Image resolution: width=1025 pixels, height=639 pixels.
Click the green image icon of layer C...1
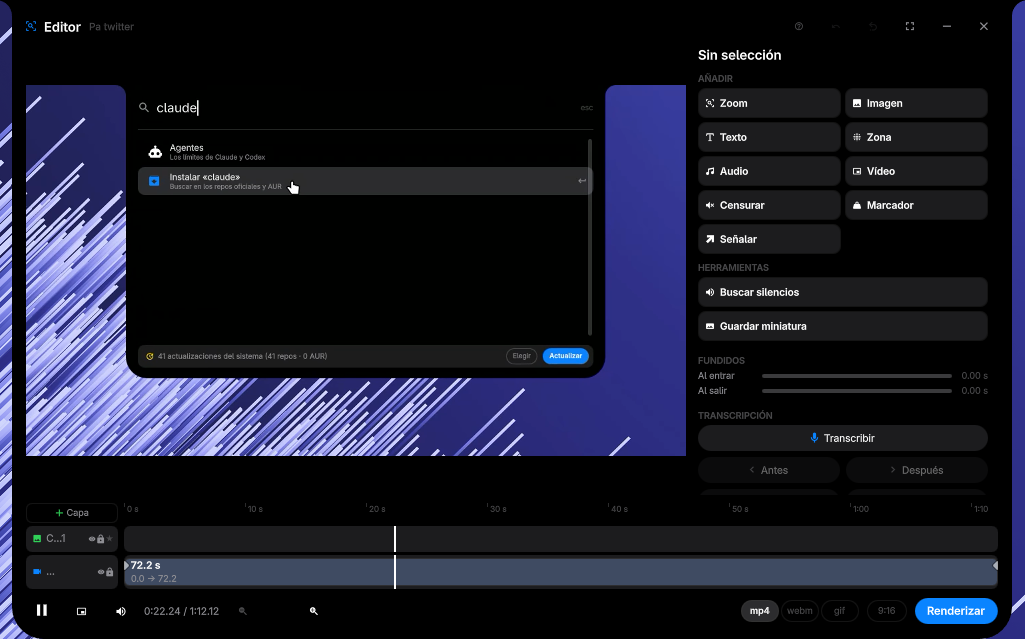click(x=37, y=539)
